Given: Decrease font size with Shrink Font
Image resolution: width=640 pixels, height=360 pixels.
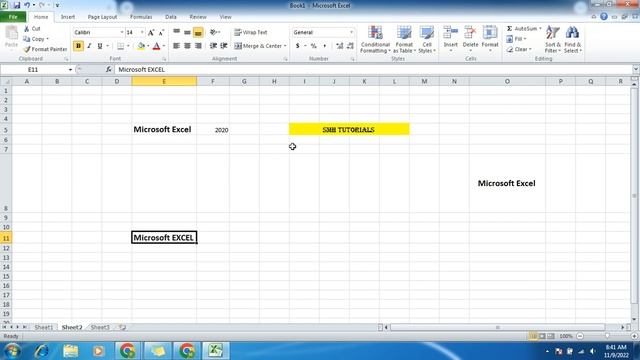Looking at the screenshot, I should point(161,32).
